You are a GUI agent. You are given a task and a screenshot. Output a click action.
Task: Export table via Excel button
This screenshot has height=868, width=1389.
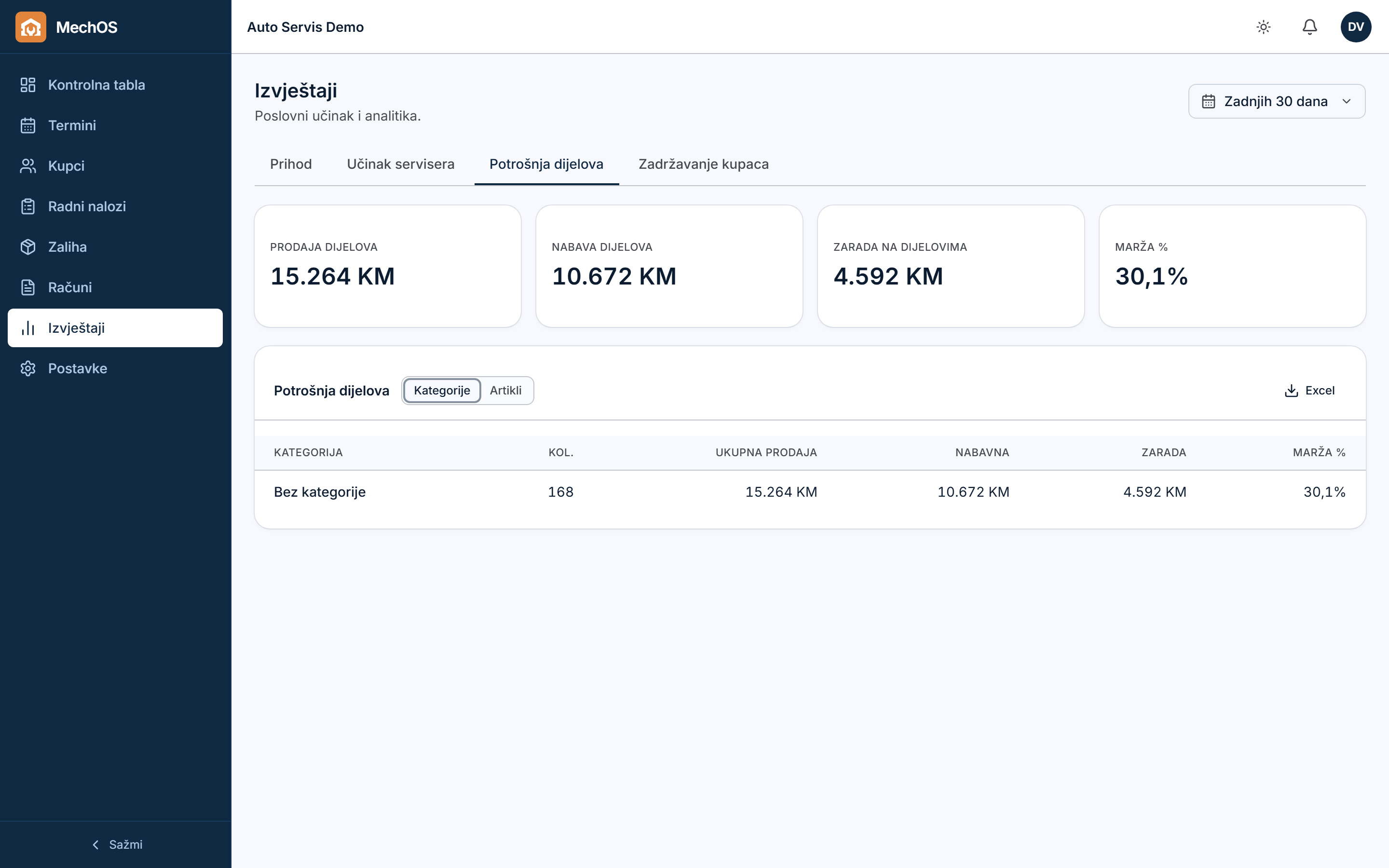point(1310,391)
